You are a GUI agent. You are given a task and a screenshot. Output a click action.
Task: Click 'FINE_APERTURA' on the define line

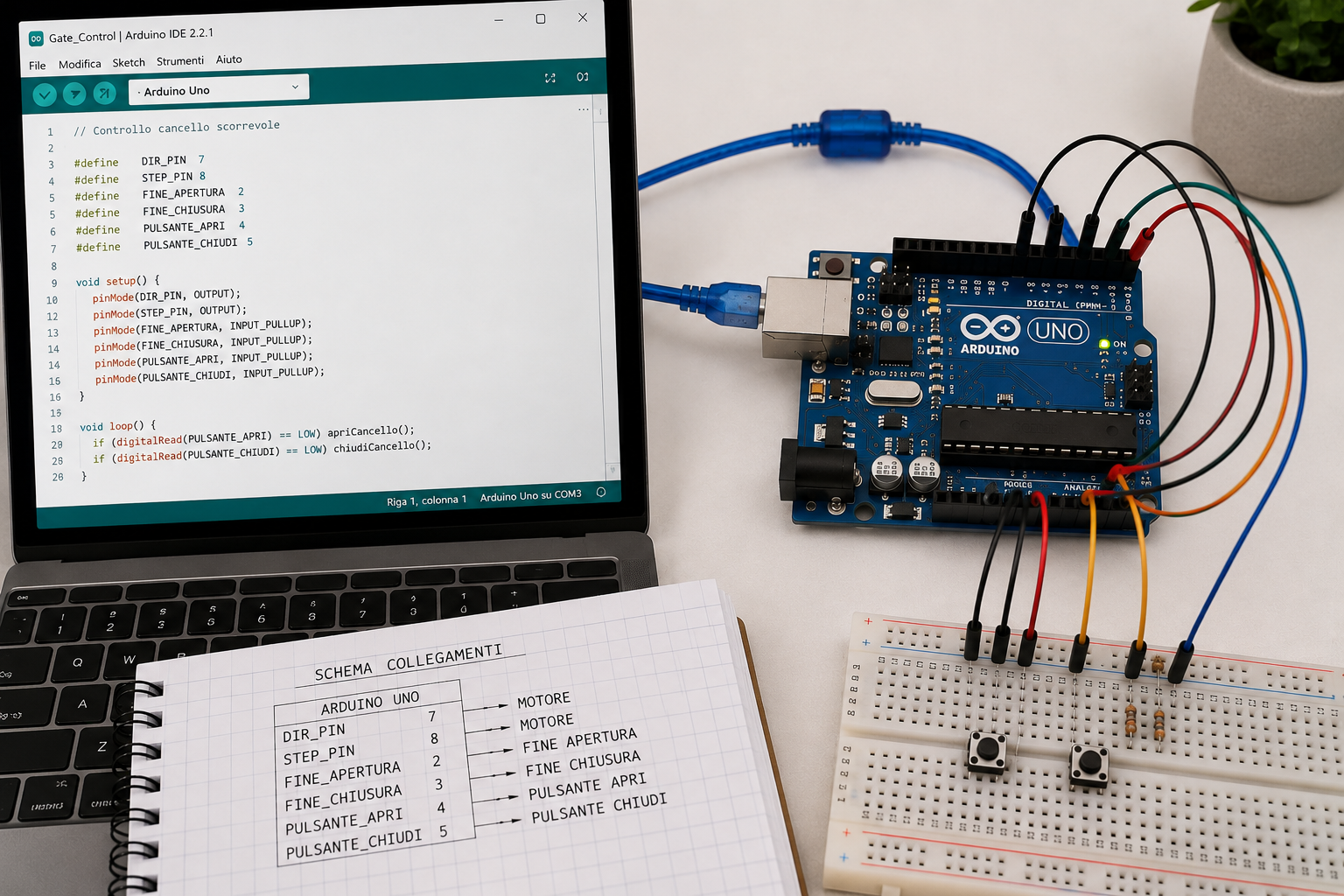[x=184, y=193]
